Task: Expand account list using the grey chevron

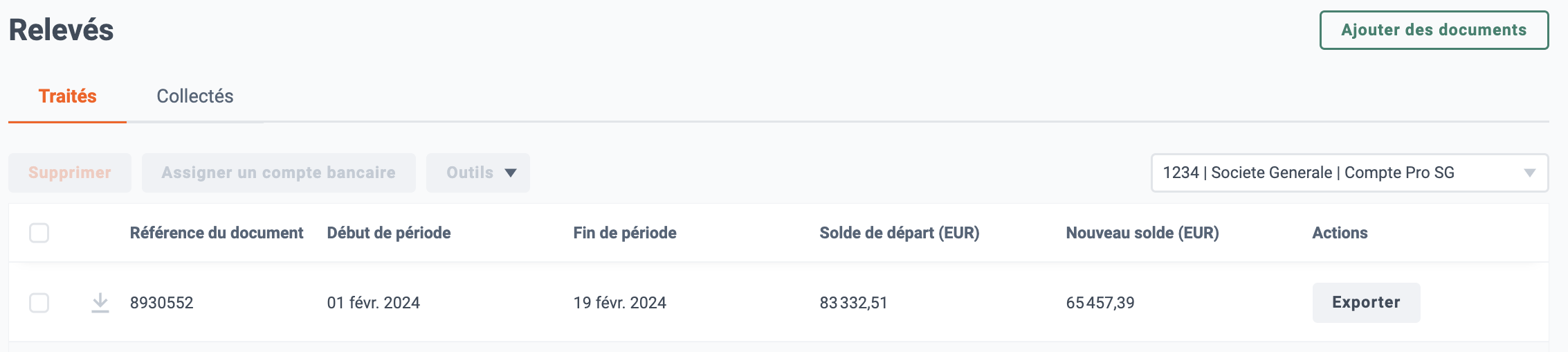Action: coord(1530,173)
